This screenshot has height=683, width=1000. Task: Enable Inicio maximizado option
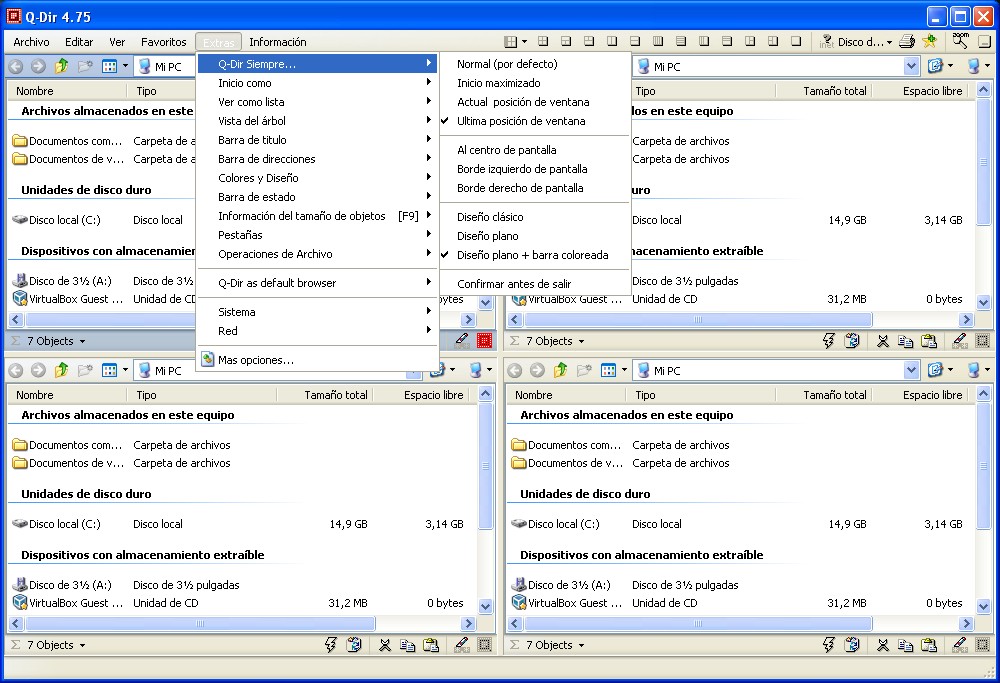(x=533, y=83)
